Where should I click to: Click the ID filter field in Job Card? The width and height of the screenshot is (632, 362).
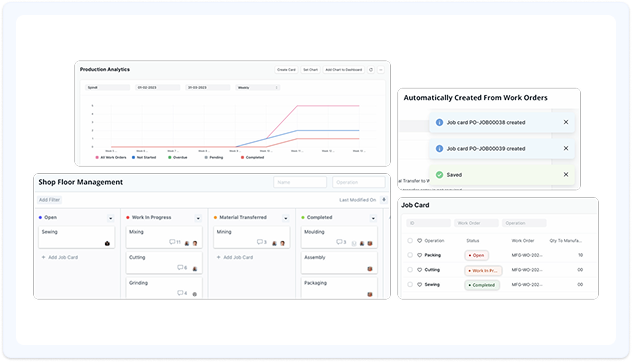pos(428,223)
